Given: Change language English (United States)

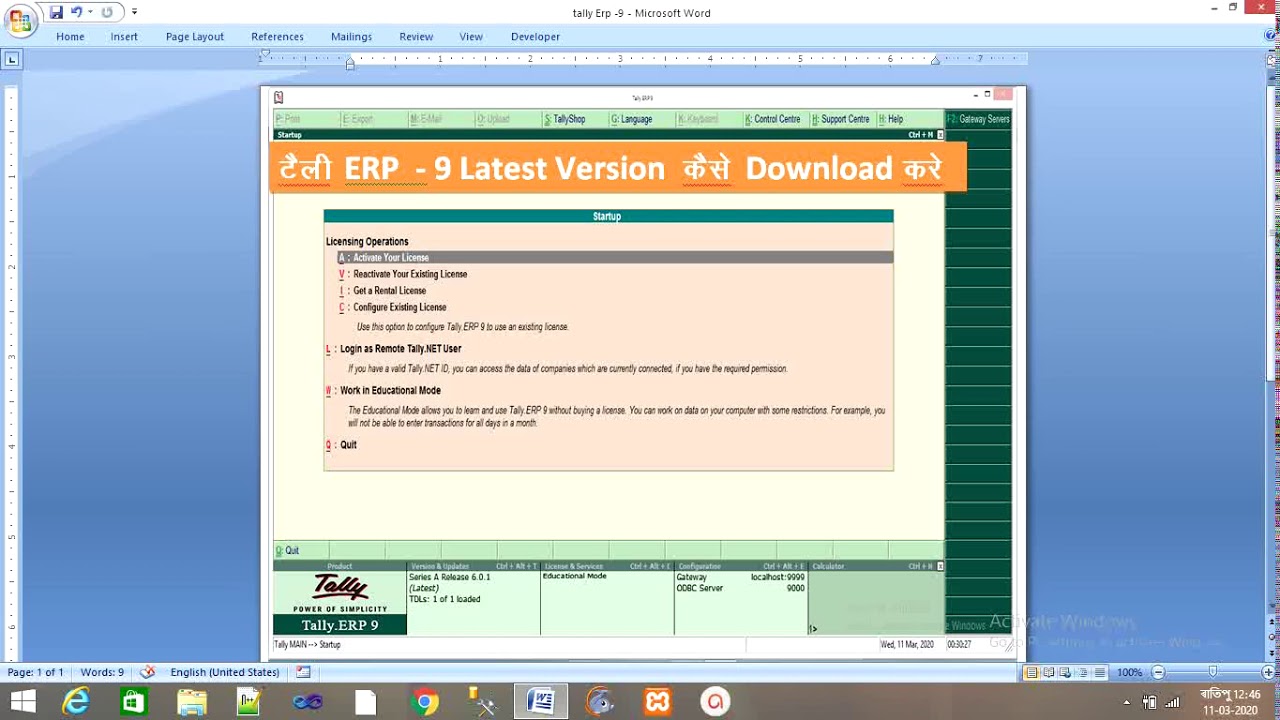Looking at the screenshot, I should 225,672.
